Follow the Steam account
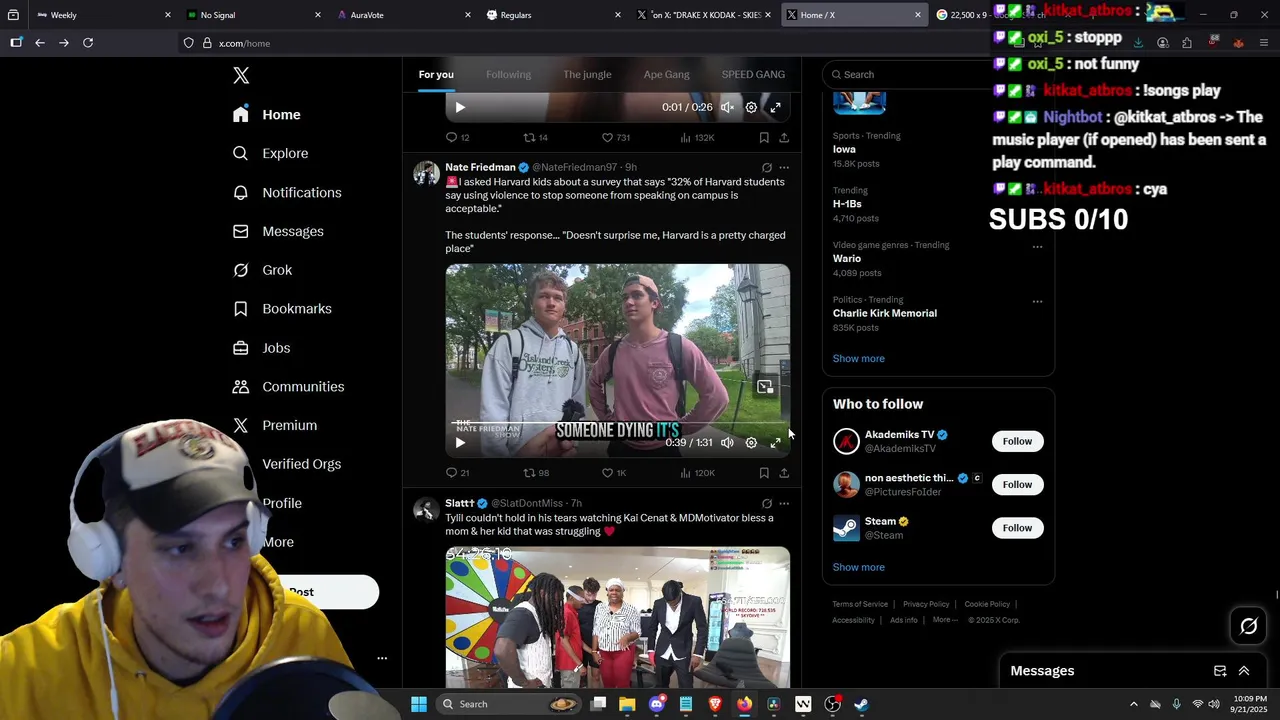The width and height of the screenshot is (1280, 720). pos(1017,528)
